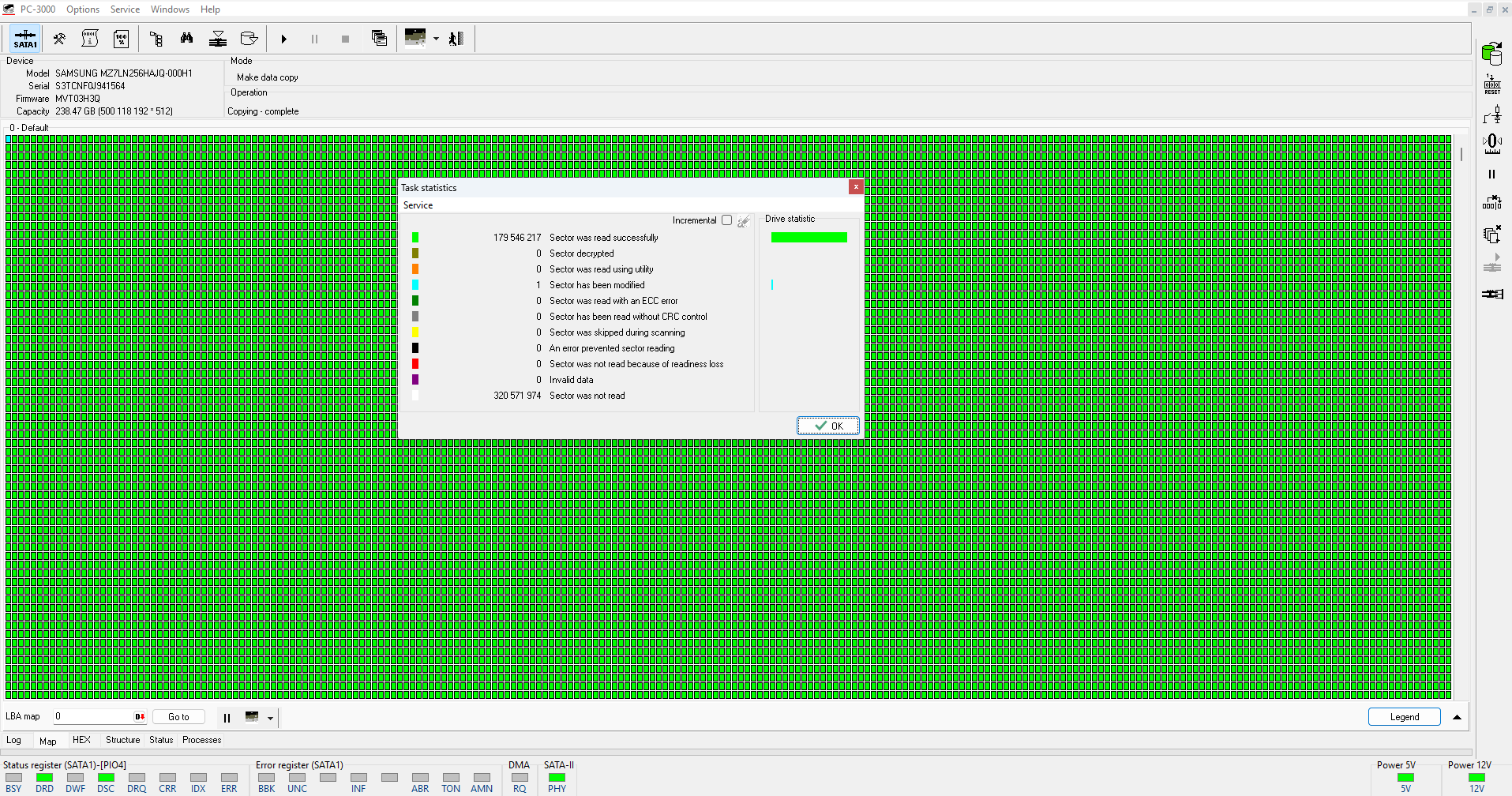Viewport: 1512px width, 796px height.
Task: Open the Options menu
Action: tap(83, 9)
